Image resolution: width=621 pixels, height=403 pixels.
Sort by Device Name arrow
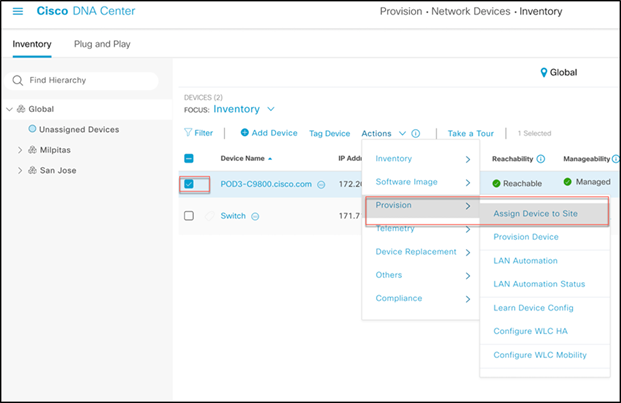[270, 159]
